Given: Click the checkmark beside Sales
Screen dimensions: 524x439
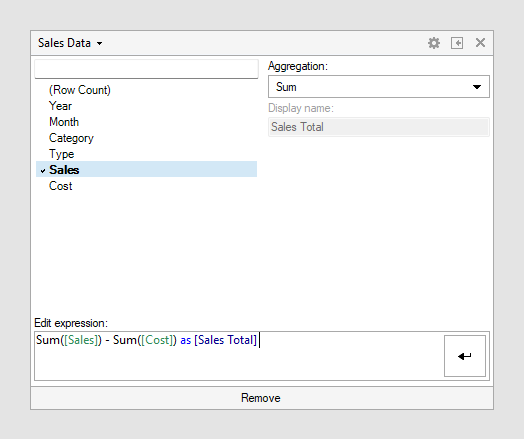Looking at the screenshot, I should point(43,171).
